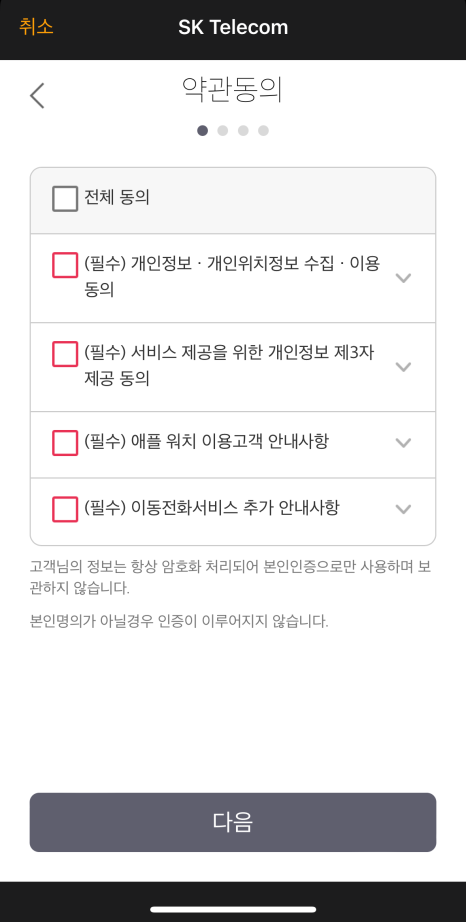
Task: Check the 개인정보 제3자 제공 동의 checkbox
Action: [x=65, y=354]
